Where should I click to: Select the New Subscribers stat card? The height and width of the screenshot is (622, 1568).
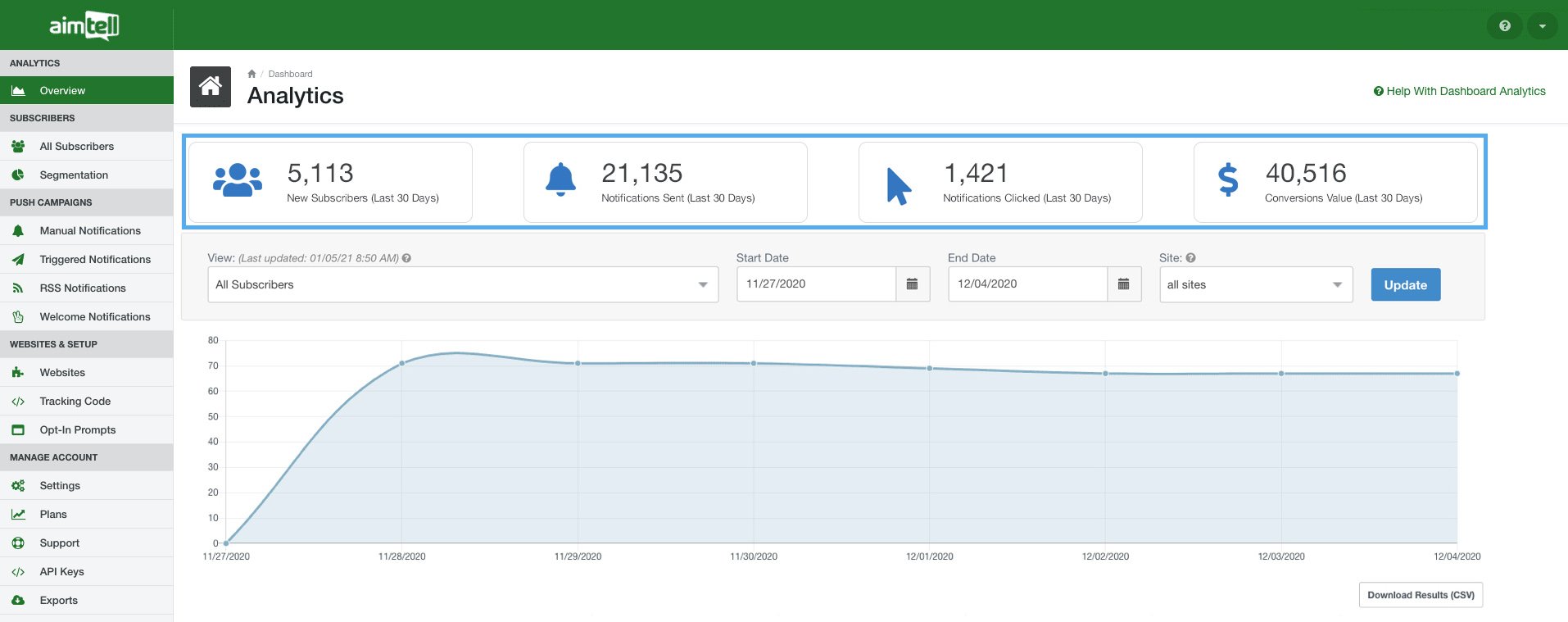pos(330,183)
